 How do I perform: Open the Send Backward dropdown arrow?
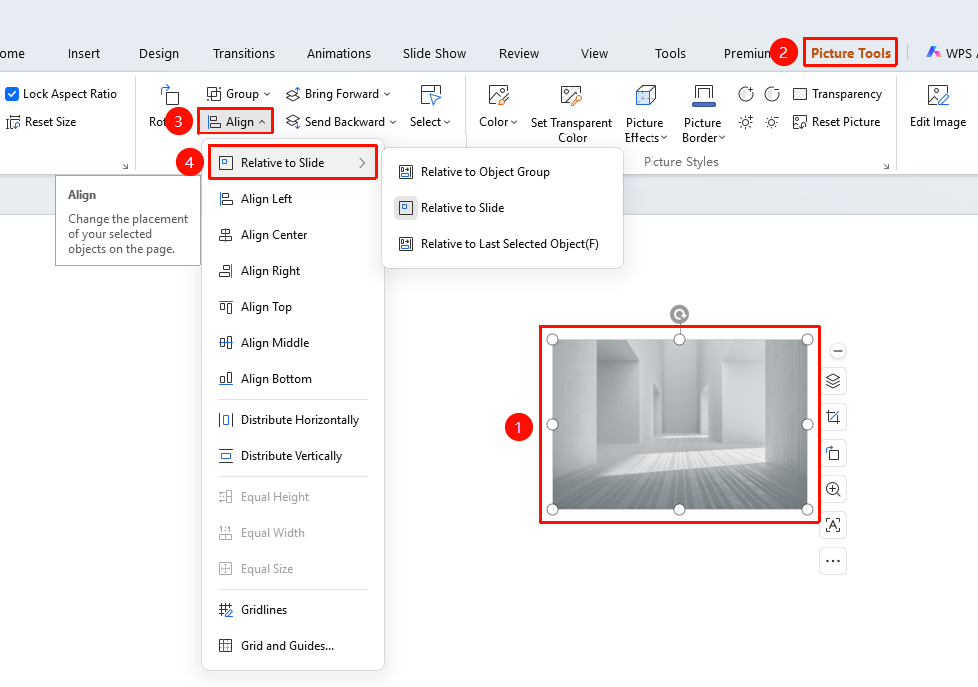(393, 122)
